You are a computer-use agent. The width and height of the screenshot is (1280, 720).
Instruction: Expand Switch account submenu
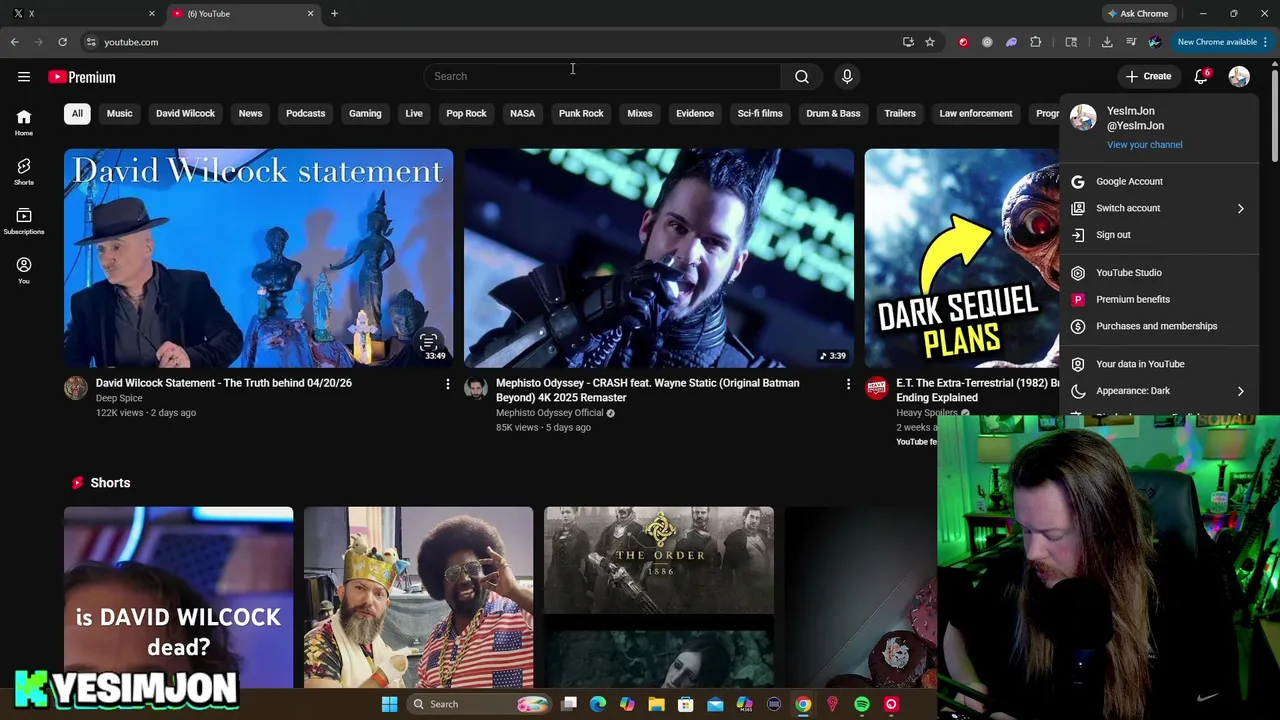click(x=1159, y=208)
